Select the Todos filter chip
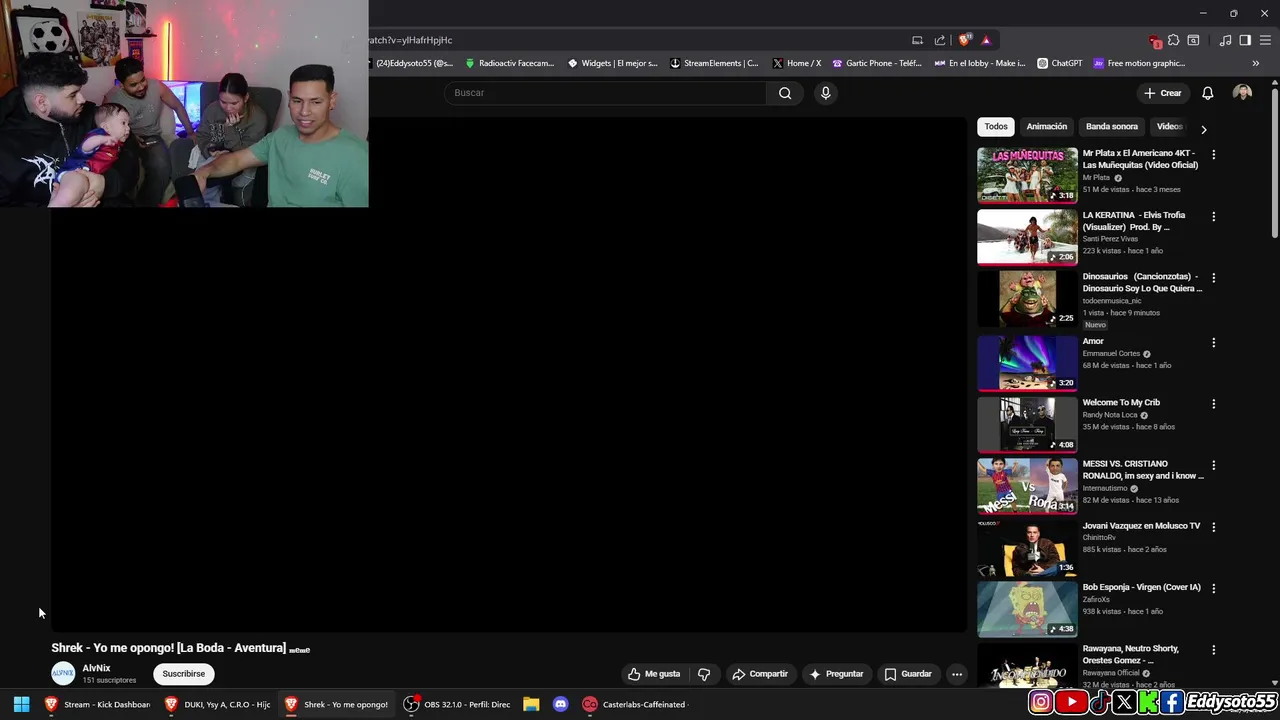Screen dimensions: 1280x720 [x=996, y=127]
